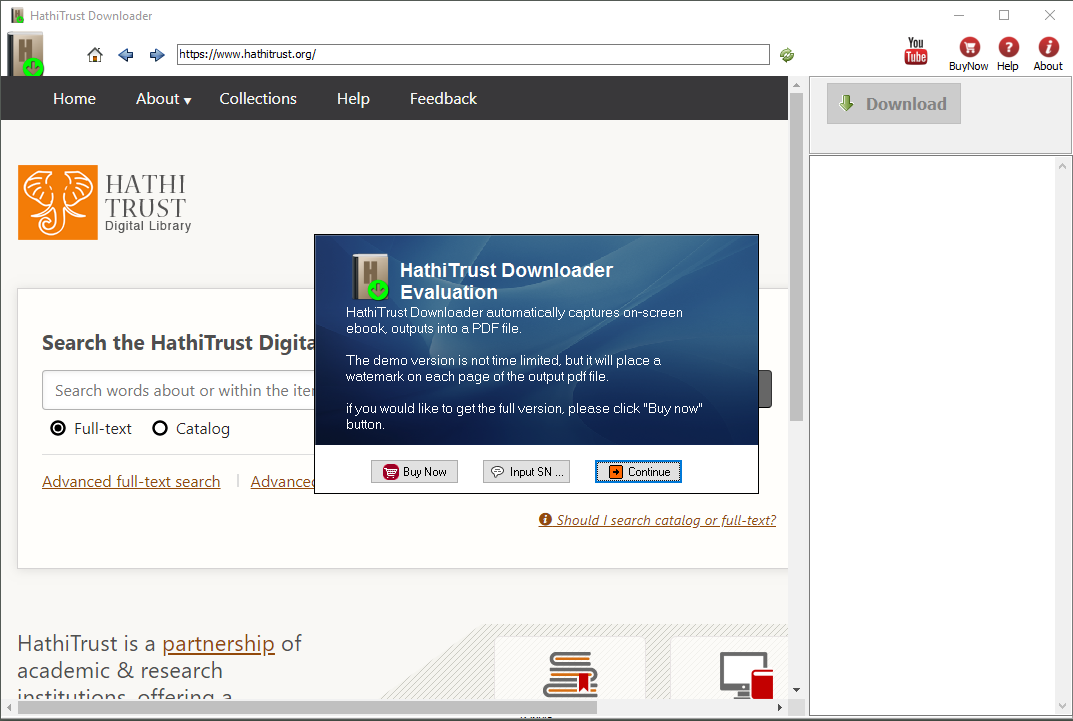The height and width of the screenshot is (721, 1073).
Task: Open the Feedback menu item
Action: [x=443, y=99]
